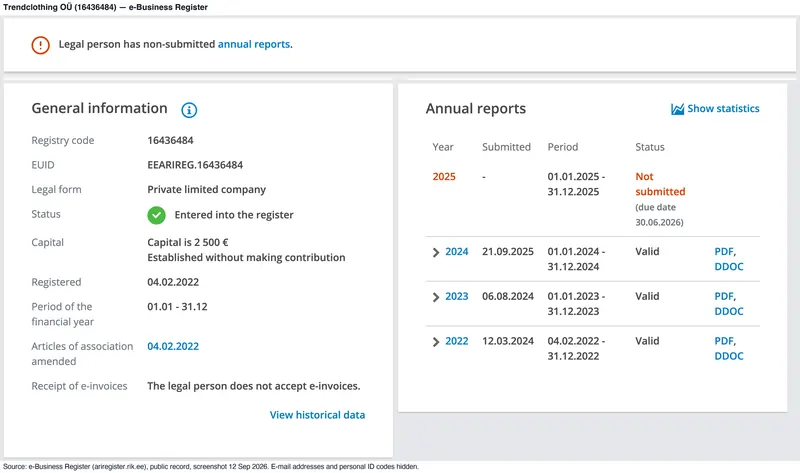Screen dimensions: 800x473
Task: Click the period 01.01.2025 - 31.12.2025
Action: (x=576, y=184)
